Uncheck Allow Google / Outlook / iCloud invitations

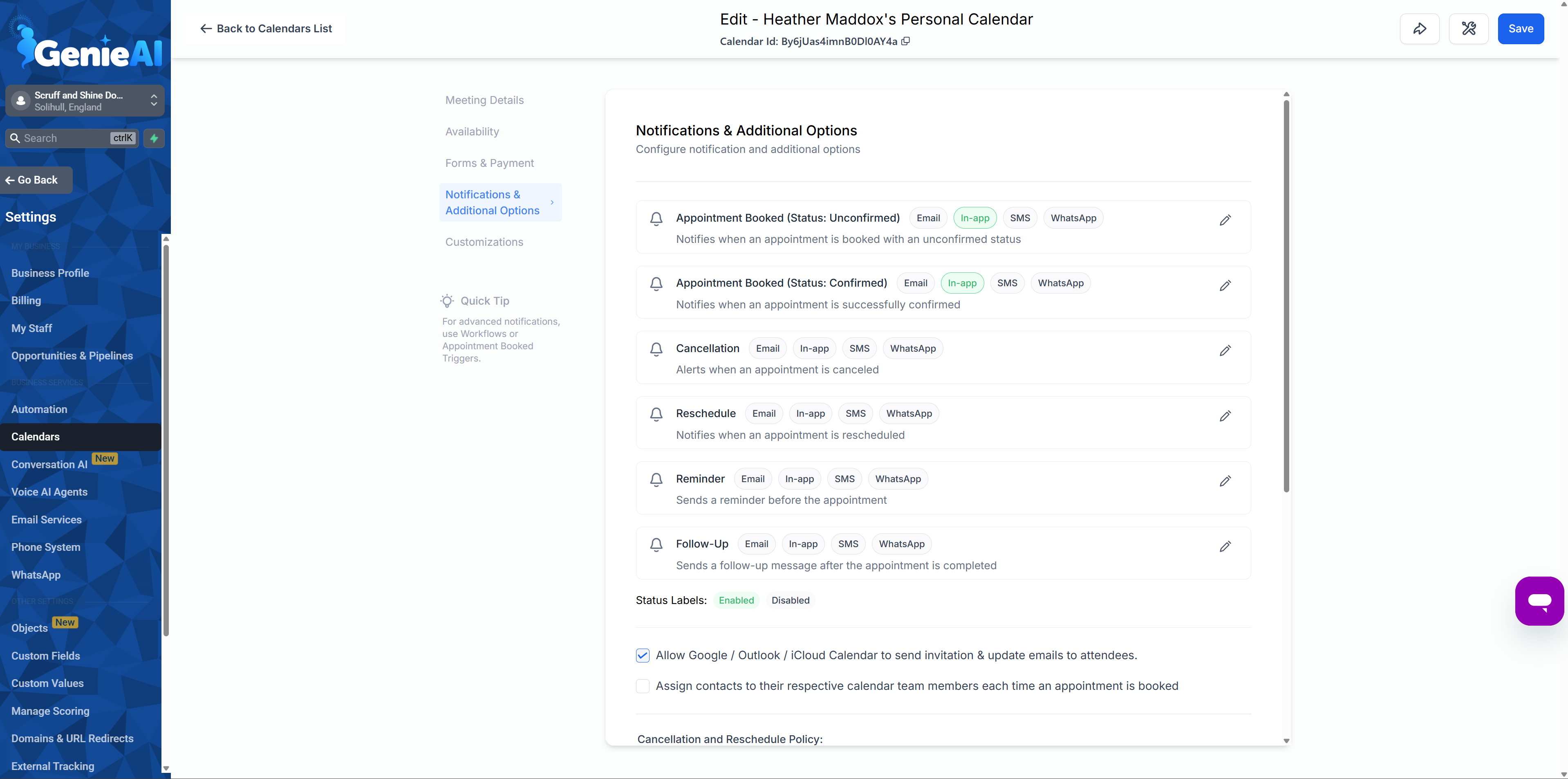642,656
